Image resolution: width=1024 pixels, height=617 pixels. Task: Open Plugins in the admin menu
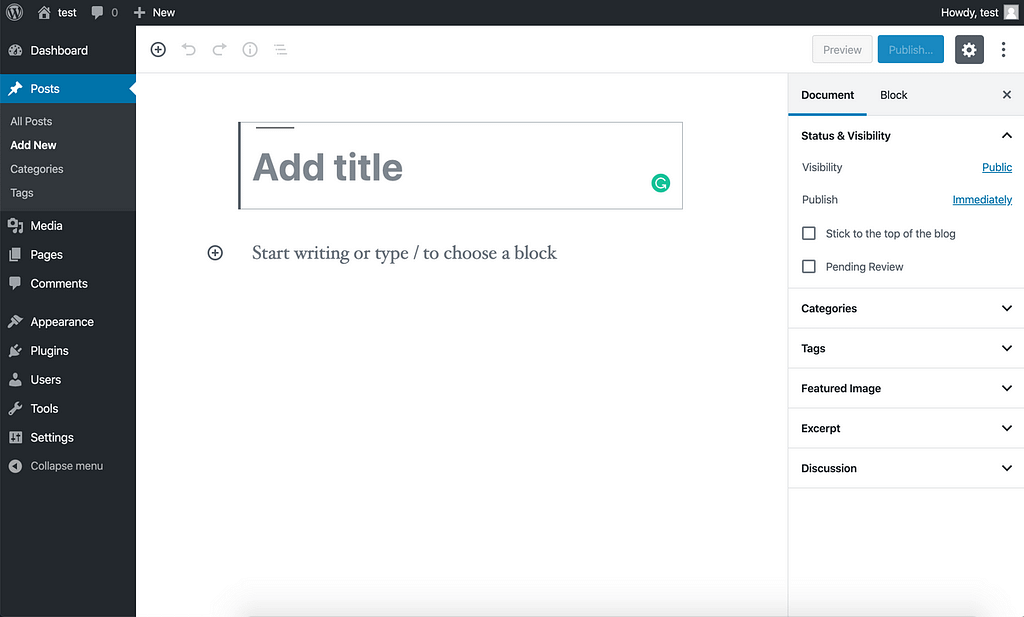[x=68, y=351]
